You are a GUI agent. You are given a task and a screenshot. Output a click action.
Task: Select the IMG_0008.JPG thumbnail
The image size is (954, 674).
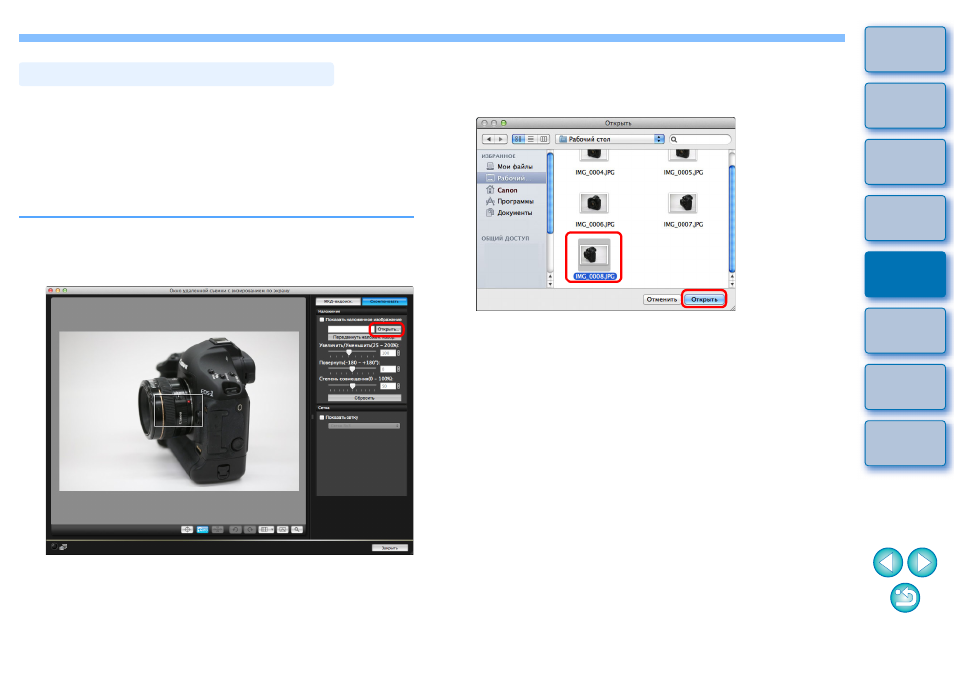click(594, 254)
